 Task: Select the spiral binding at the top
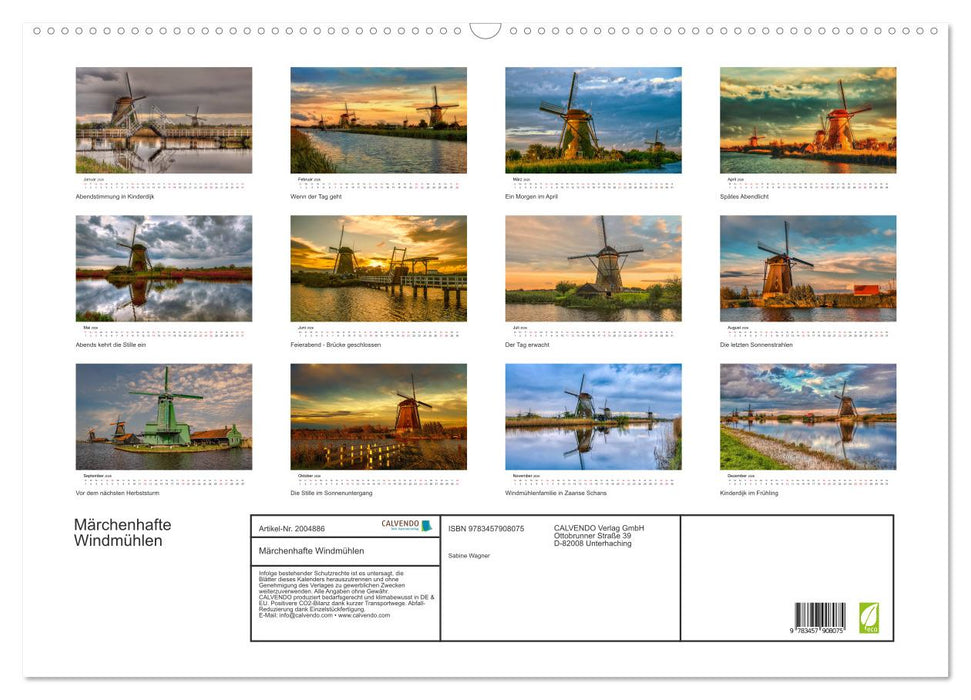(x=300, y=31)
